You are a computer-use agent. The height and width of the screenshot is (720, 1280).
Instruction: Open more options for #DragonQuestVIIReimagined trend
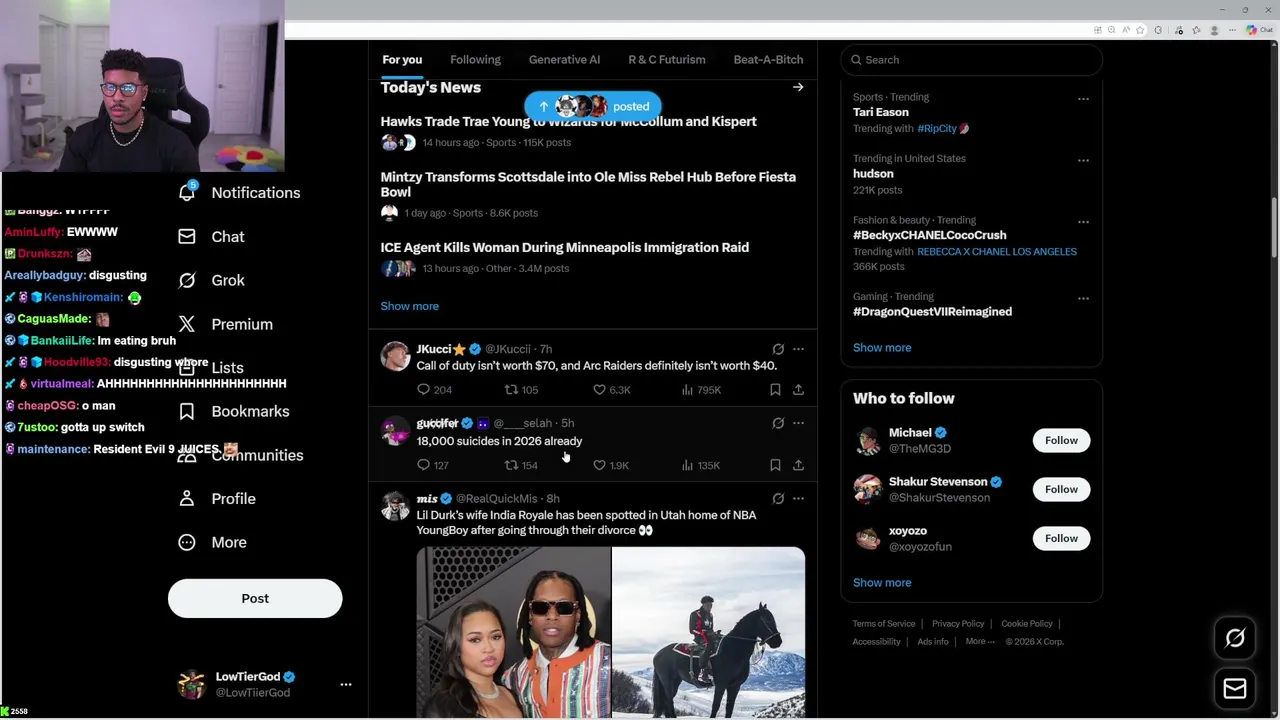pyautogui.click(x=1083, y=298)
